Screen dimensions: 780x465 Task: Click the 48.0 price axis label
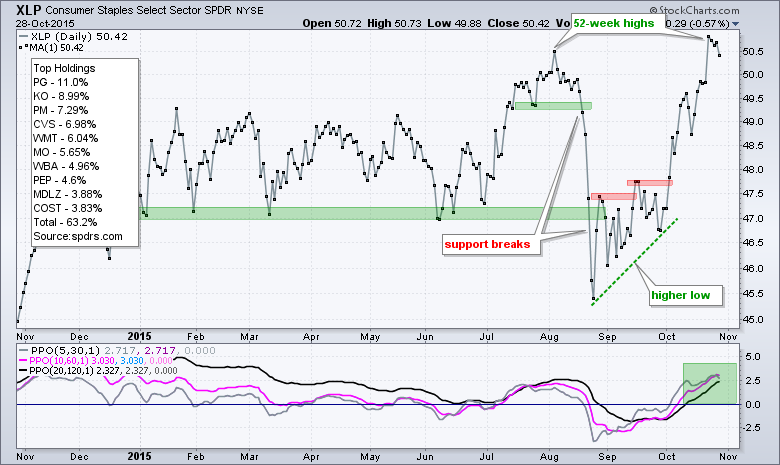pos(753,170)
